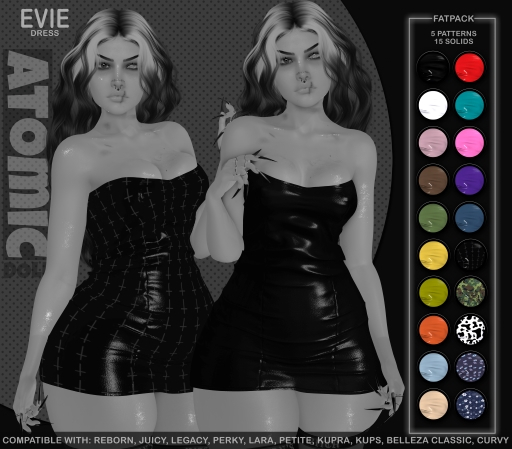This screenshot has width=512, height=449.
Task: Select the orange color swatch
Action: 433,330
